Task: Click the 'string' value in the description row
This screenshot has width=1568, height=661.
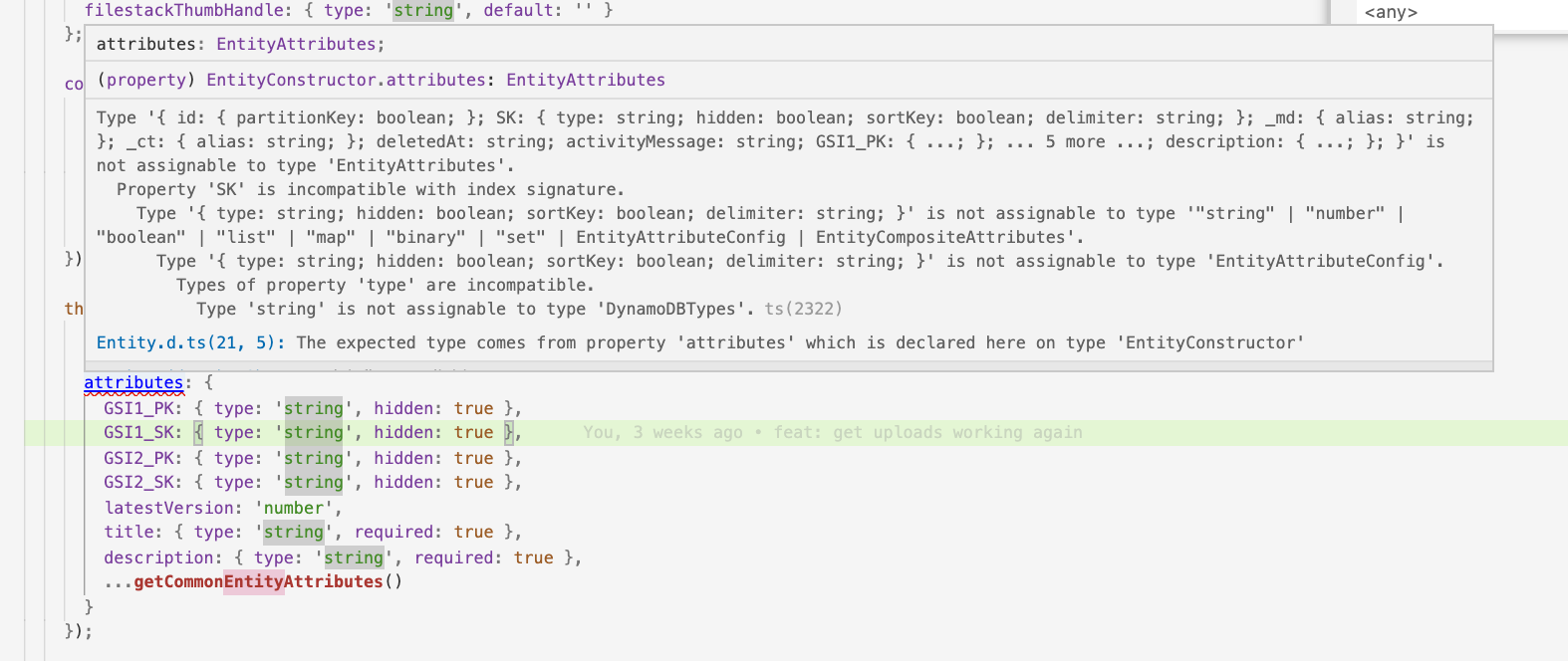Action: pos(354,557)
